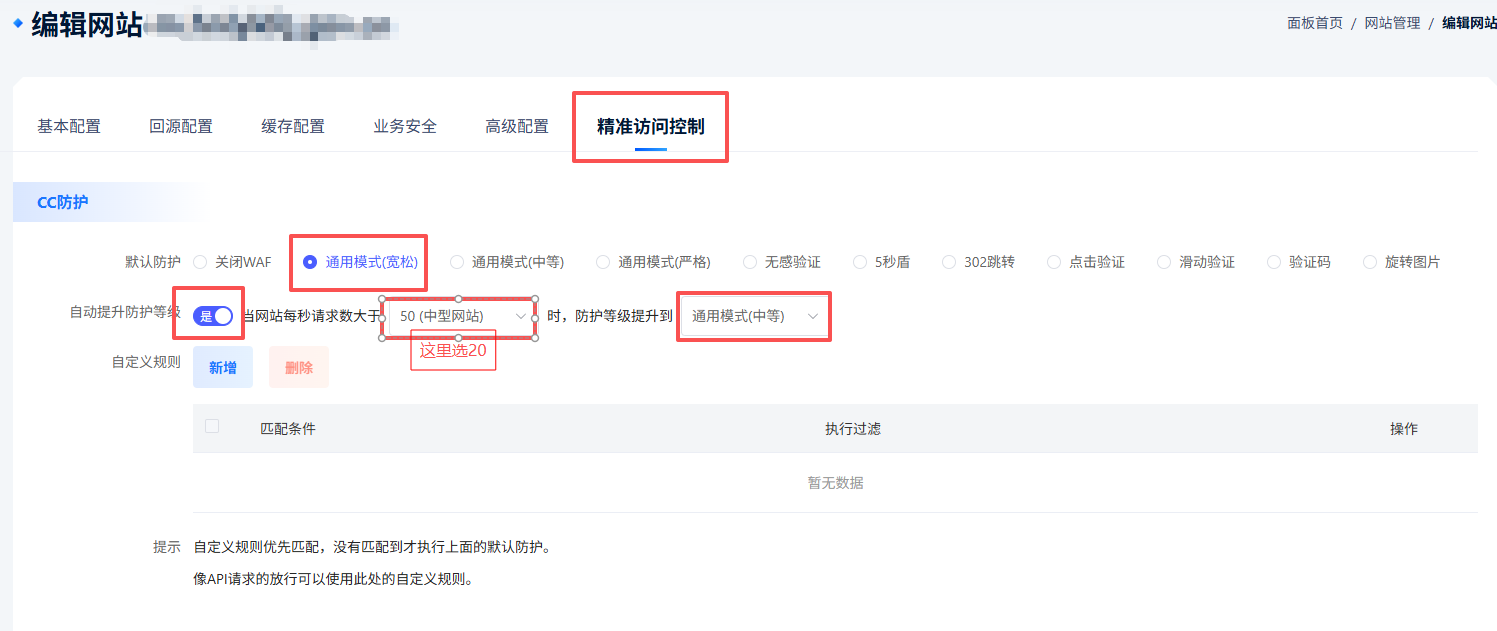Select 通用模式(宽松) protection mode
The width and height of the screenshot is (1497, 631).
pyautogui.click(x=310, y=262)
